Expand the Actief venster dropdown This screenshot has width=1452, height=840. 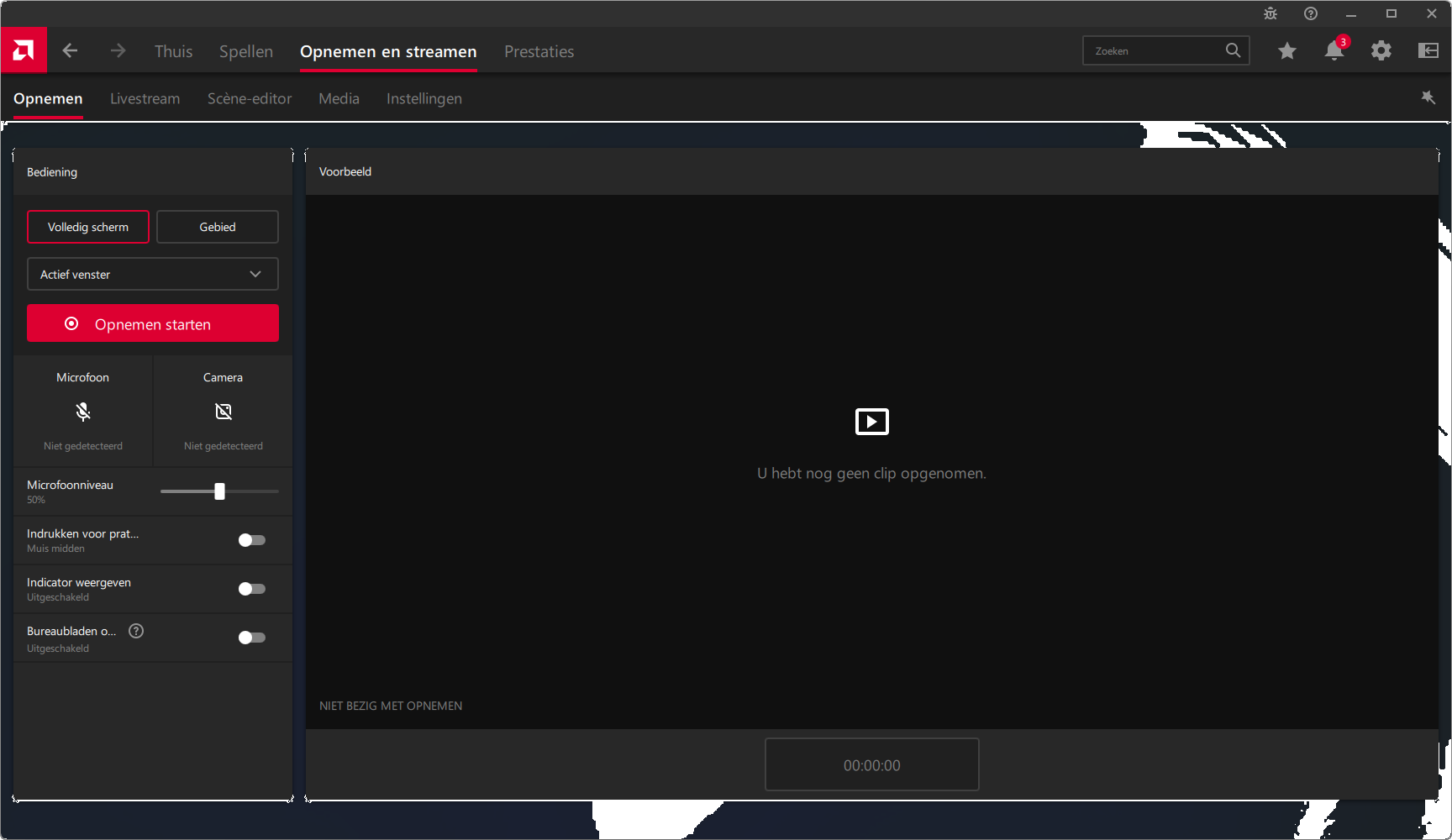coord(153,274)
